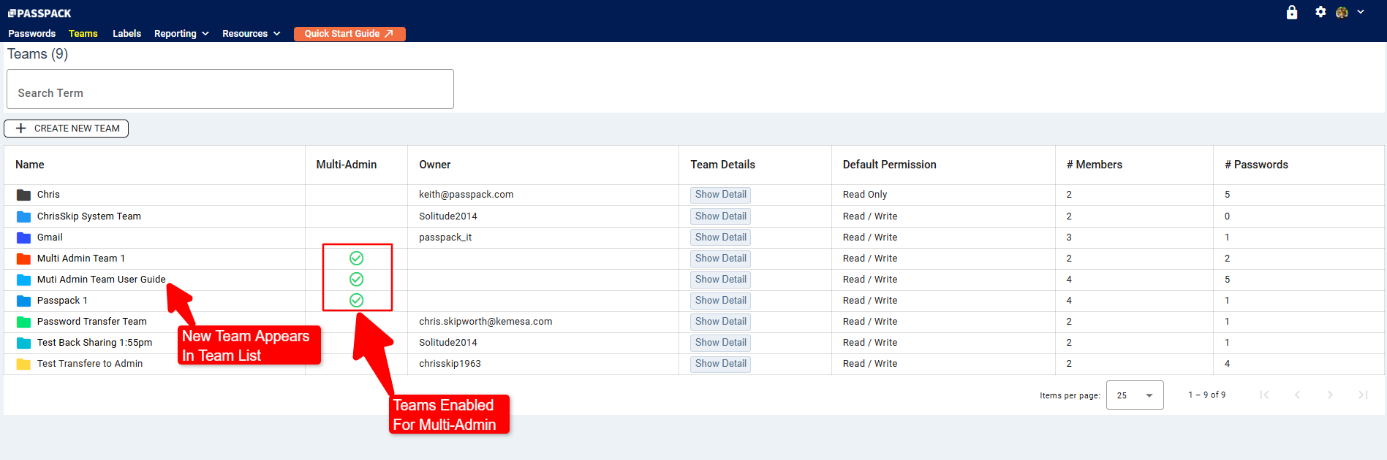1387x460 pixels.
Task: Open the Passwords tab
Action: 32,33
